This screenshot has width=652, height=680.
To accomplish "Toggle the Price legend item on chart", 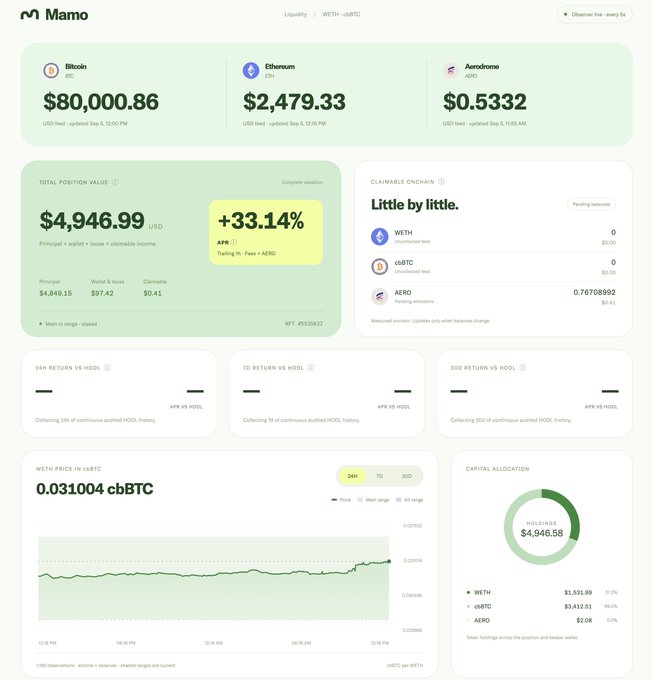I will [x=341, y=500].
